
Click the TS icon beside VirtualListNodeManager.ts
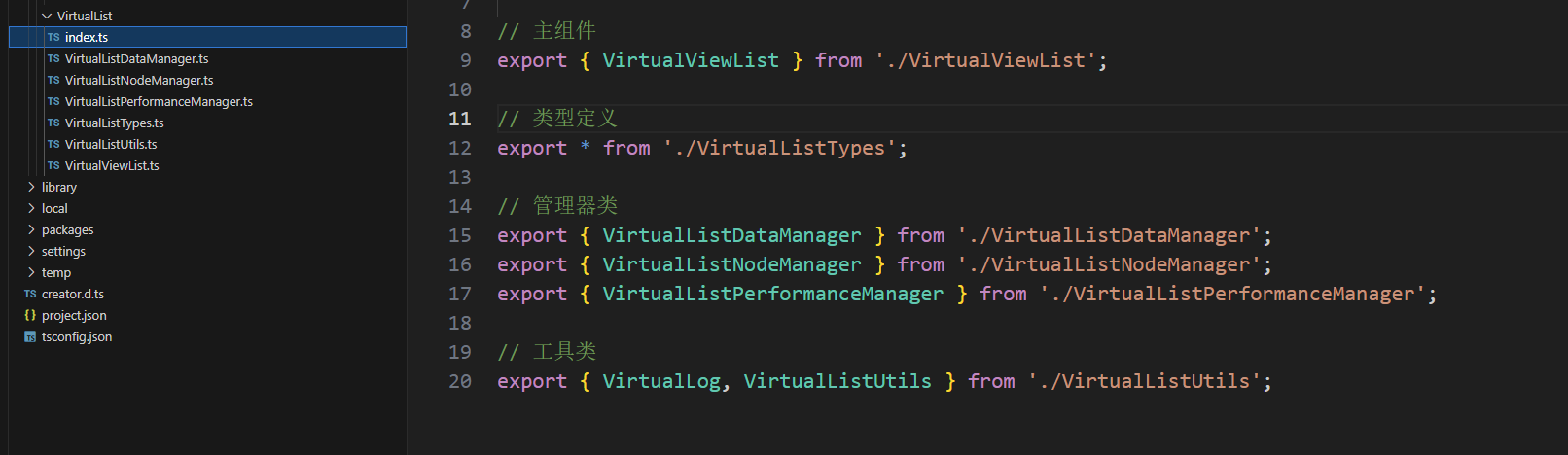coord(53,80)
